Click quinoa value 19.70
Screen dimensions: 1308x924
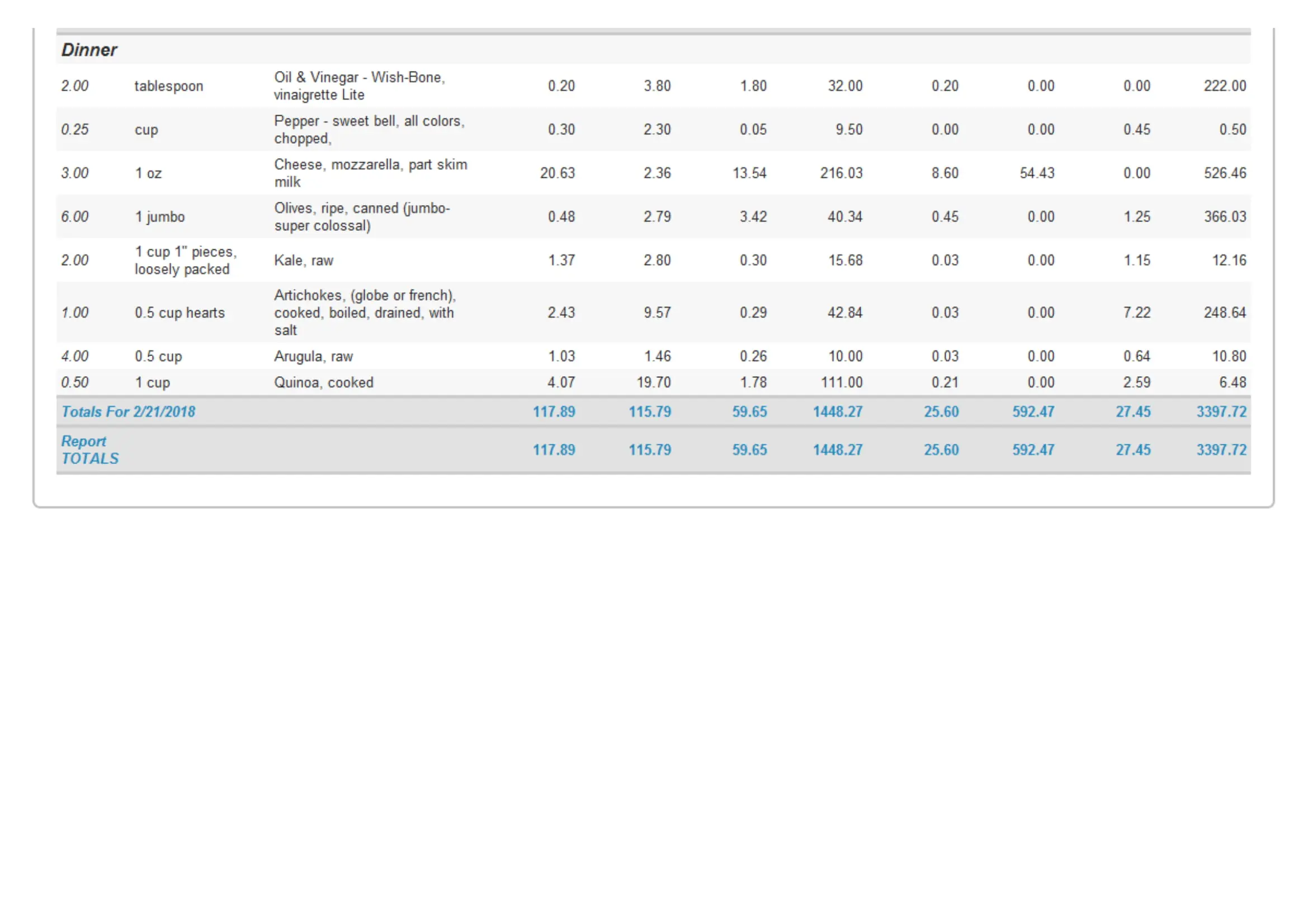(x=653, y=382)
